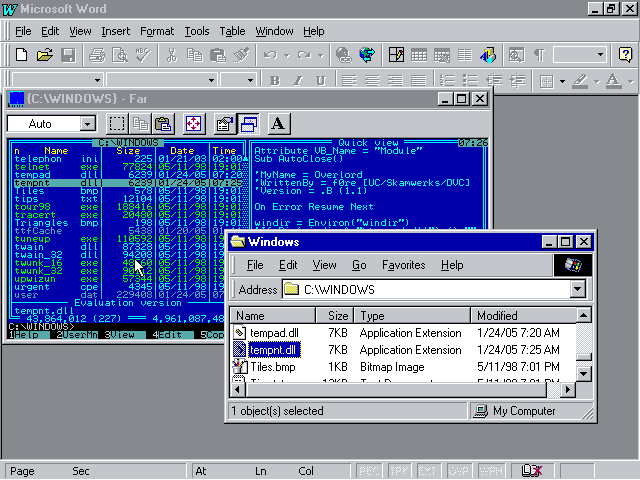Click the New document icon in Word
The width and height of the screenshot is (640, 480).
coord(21,54)
